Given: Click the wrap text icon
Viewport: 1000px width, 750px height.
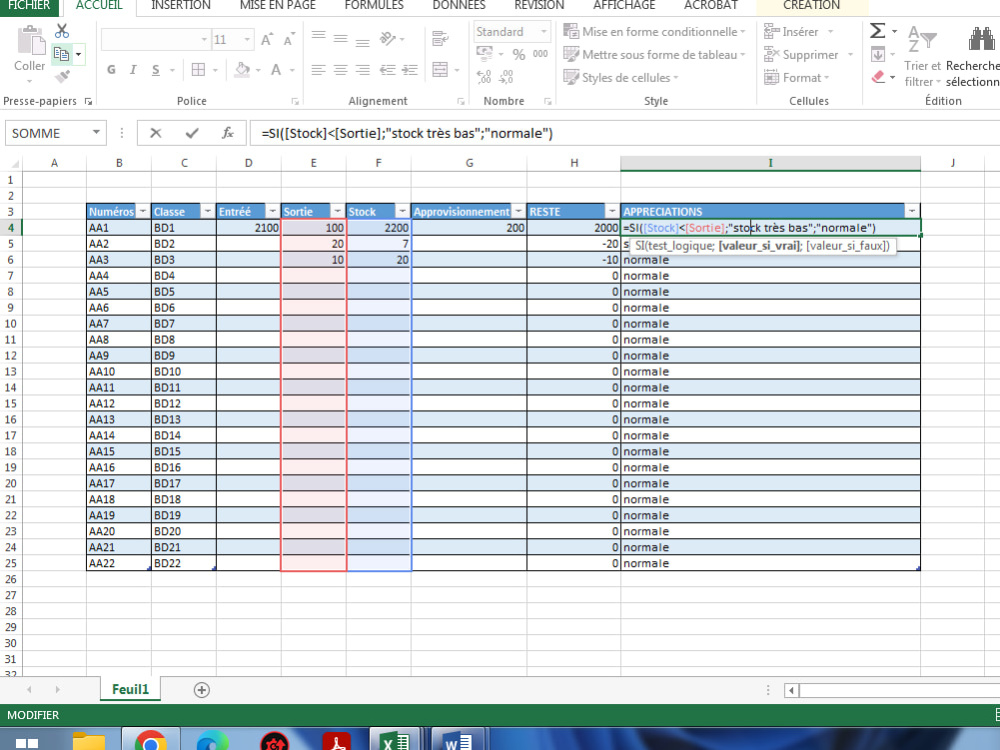Looking at the screenshot, I should point(440,39).
